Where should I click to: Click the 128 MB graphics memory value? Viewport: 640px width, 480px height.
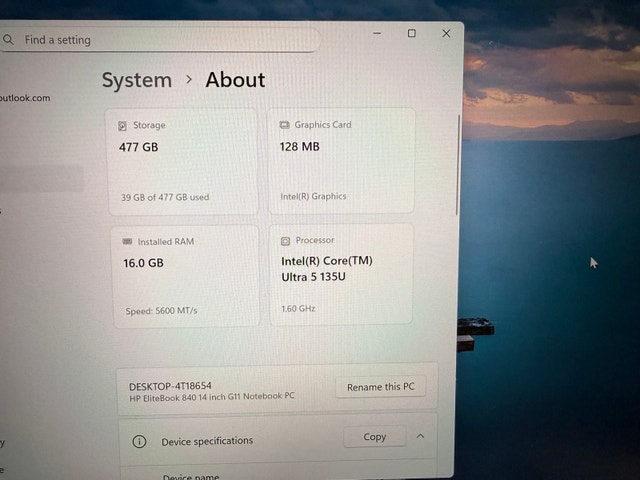click(x=300, y=147)
